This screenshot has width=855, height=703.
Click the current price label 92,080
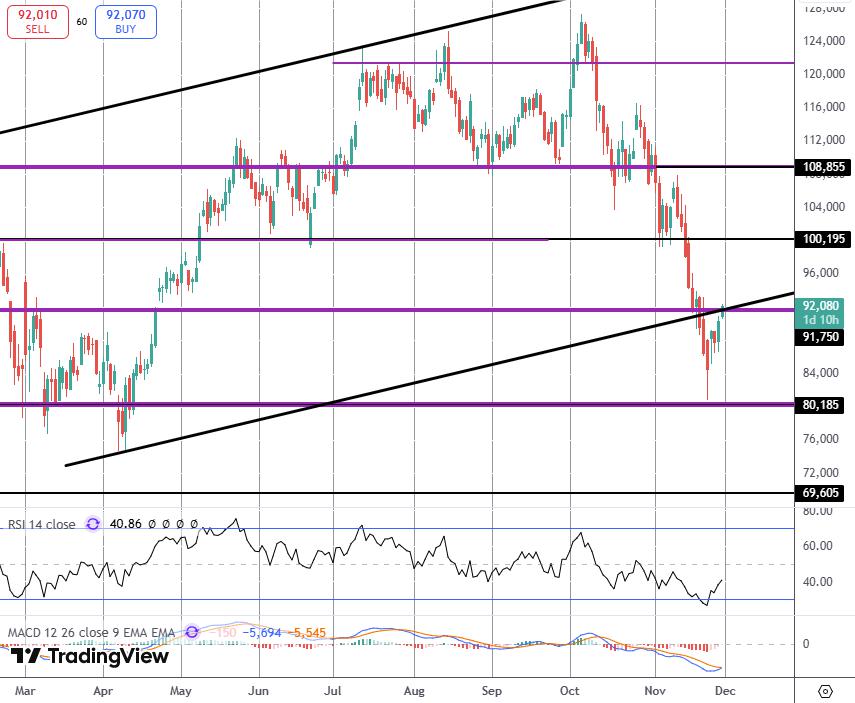coord(821,313)
